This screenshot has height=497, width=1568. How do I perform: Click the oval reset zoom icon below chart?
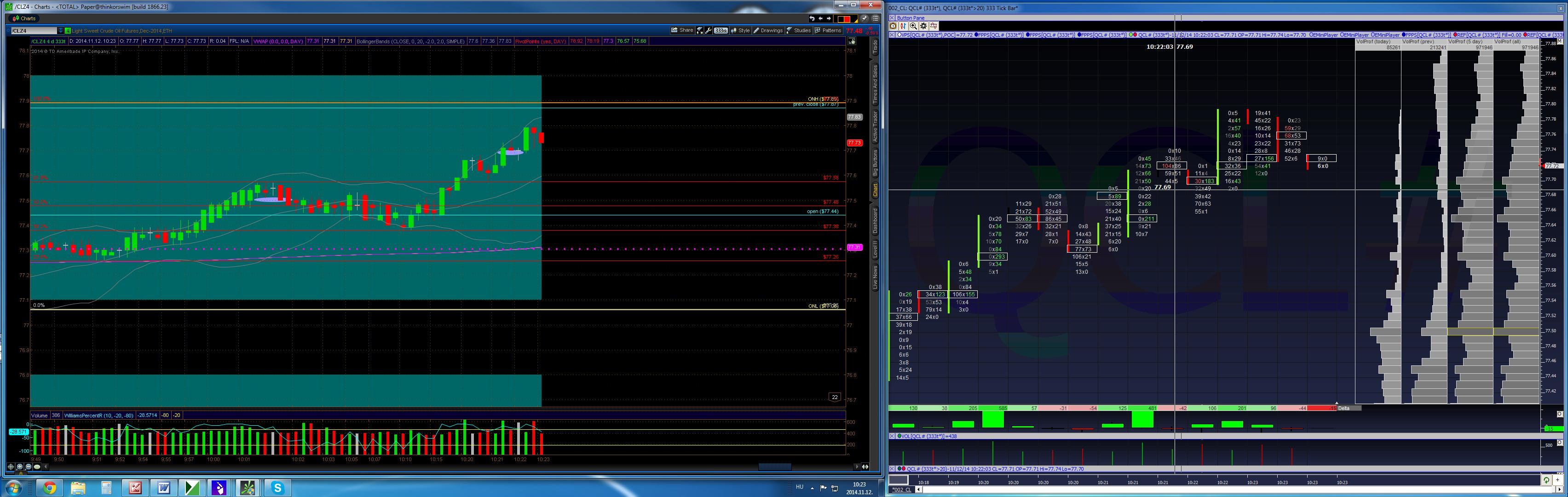coord(37,467)
